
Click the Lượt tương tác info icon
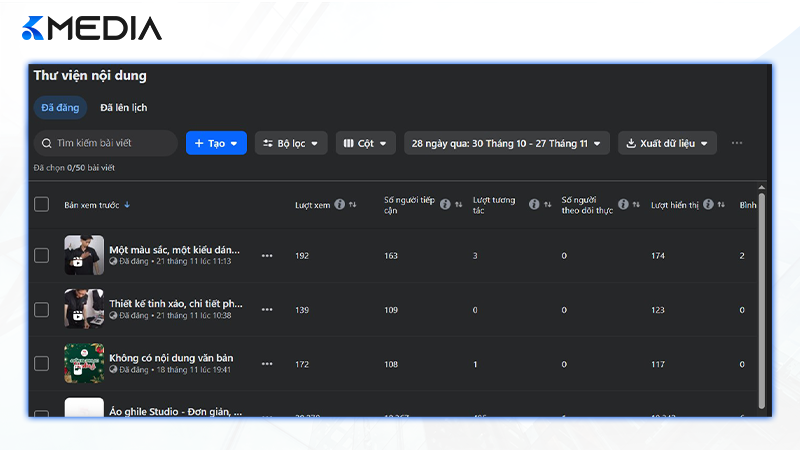pos(534,205)
